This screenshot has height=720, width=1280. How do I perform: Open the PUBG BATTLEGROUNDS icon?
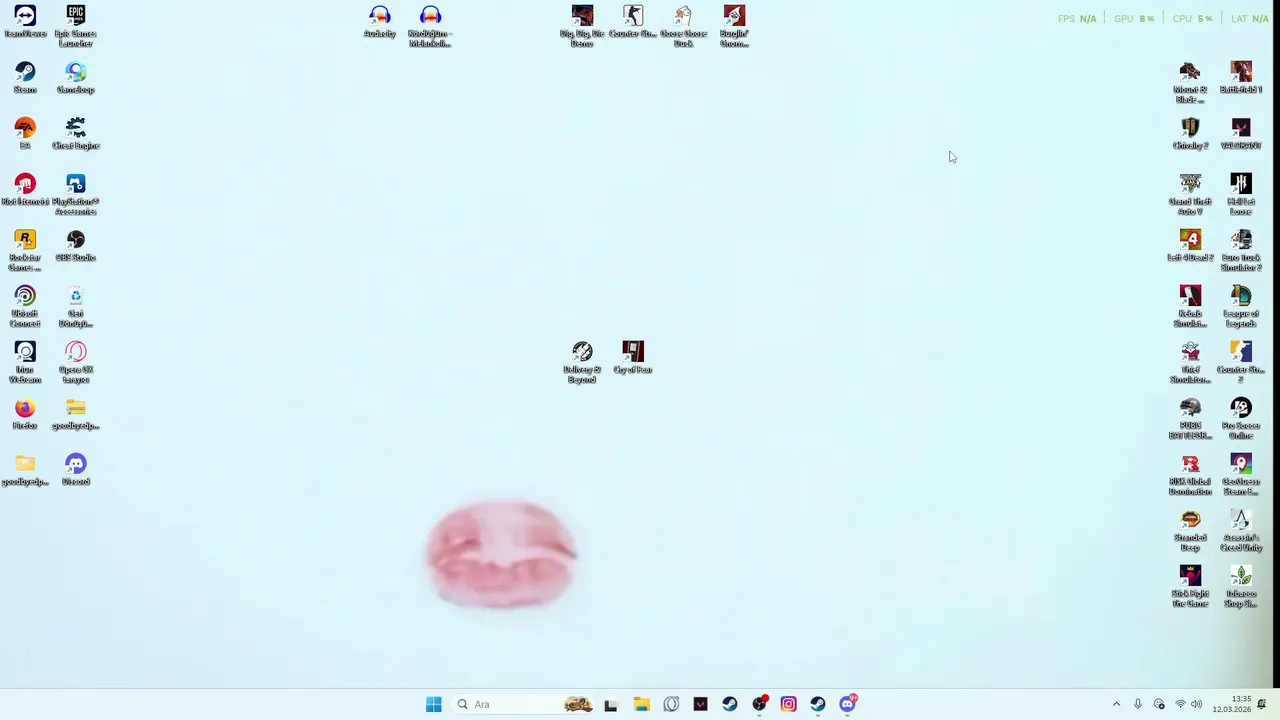[x=1190, y=418]
